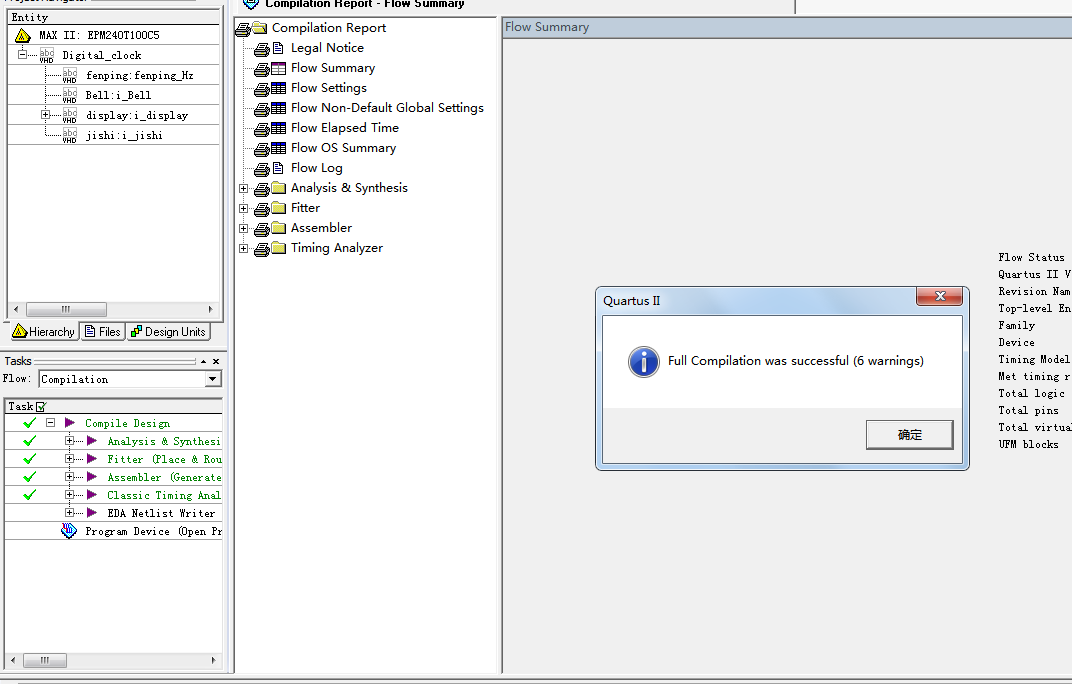Click the play arrow for Compile Design task
Image resolution: width=1072 pixels, height=684 pixels.
point(70,423)
